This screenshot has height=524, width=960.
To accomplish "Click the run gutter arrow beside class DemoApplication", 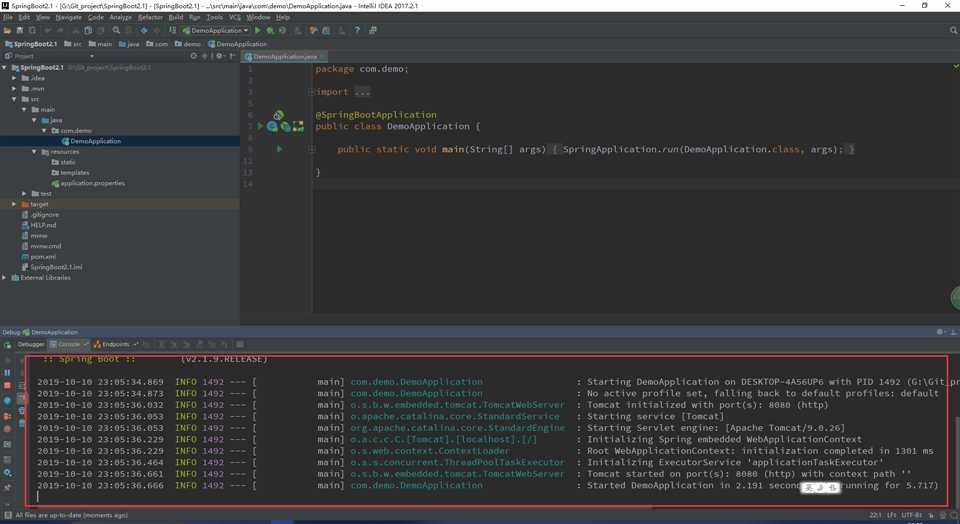I will (260, 126).
